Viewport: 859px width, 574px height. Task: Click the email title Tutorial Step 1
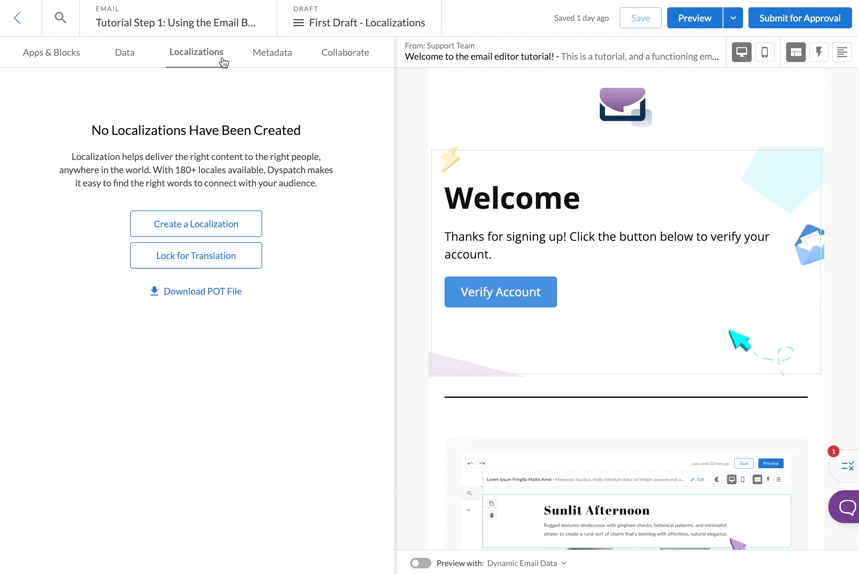pyautogui.click(x=176, y=23)
